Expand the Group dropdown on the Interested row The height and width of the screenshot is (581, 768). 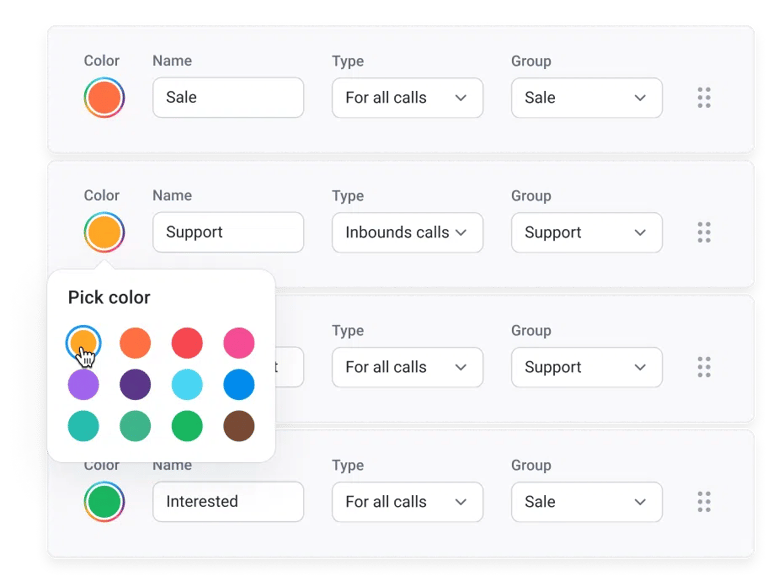(x=587, y=502)
